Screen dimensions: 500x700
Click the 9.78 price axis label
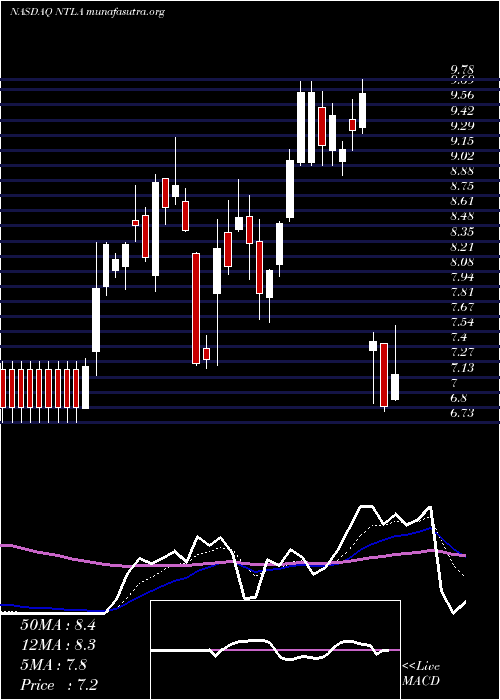(x=462, y=70)
